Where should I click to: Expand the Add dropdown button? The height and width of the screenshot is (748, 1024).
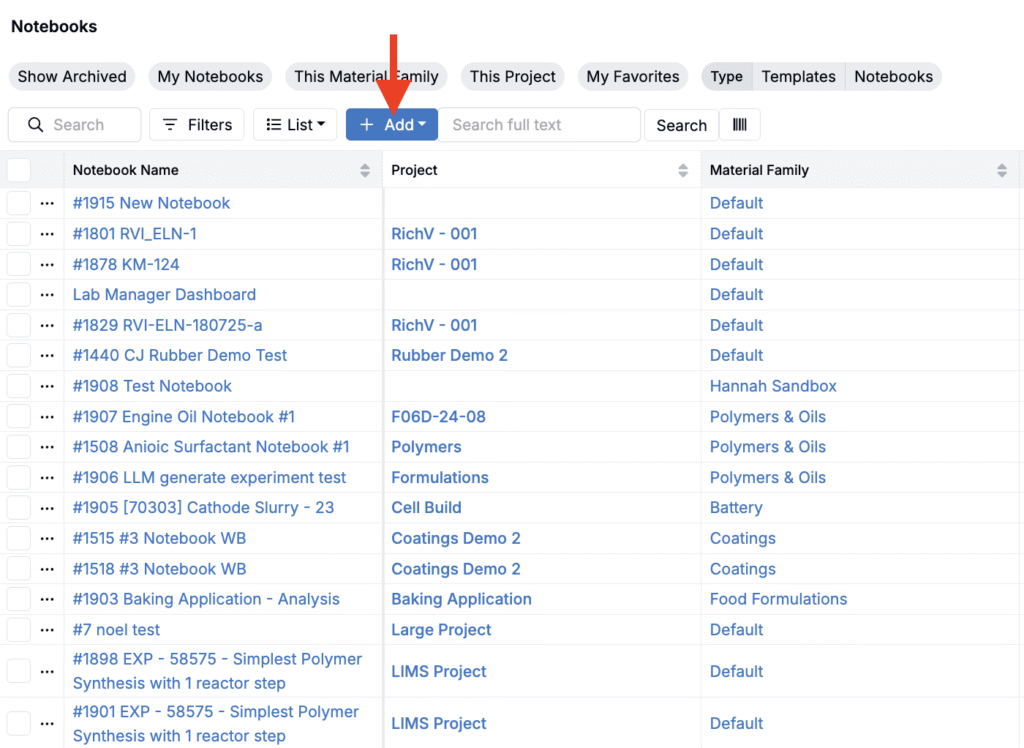(x=392, y=125)
